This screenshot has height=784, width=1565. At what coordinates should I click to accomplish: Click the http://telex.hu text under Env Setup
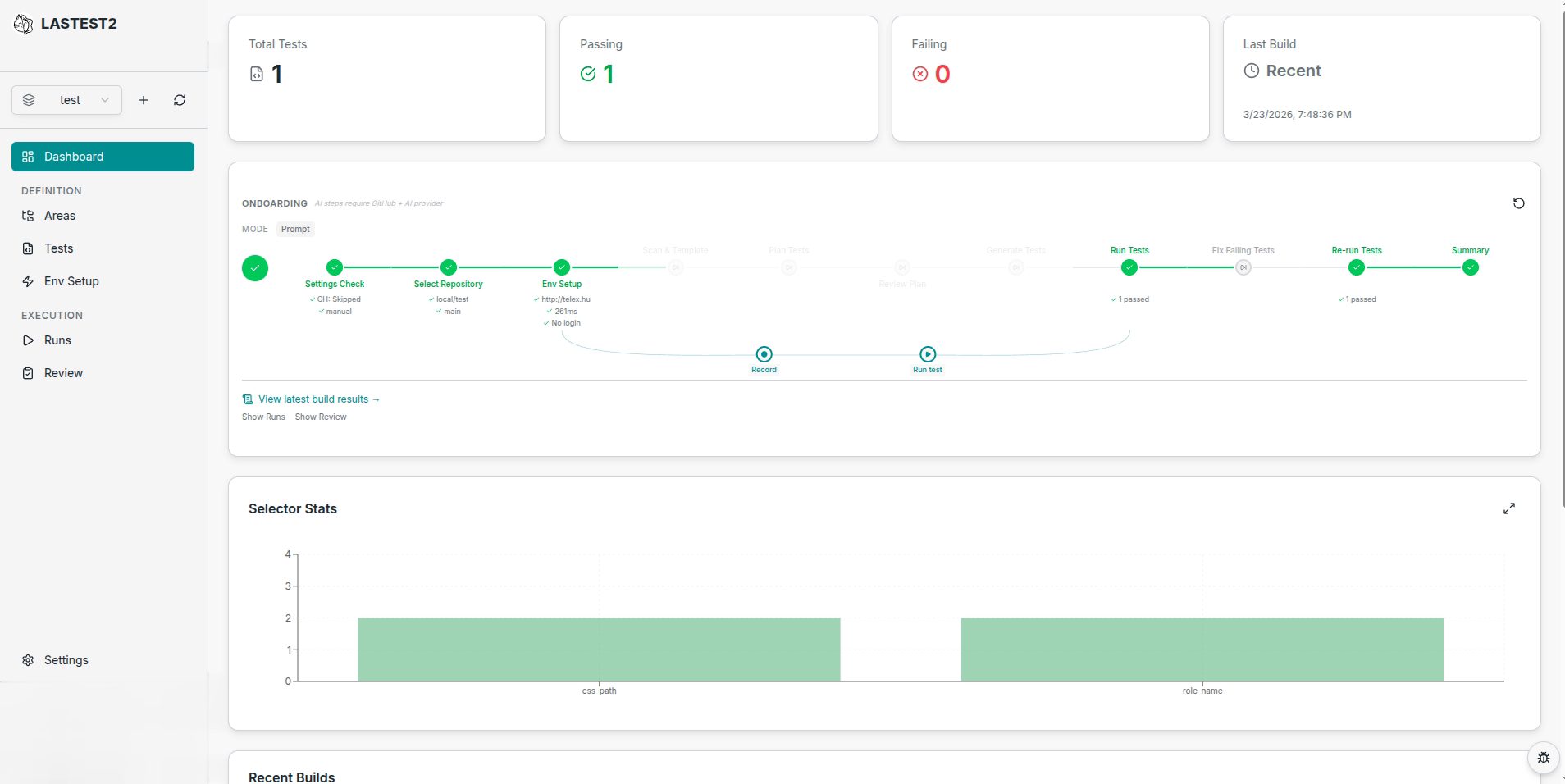coord(566,299)
